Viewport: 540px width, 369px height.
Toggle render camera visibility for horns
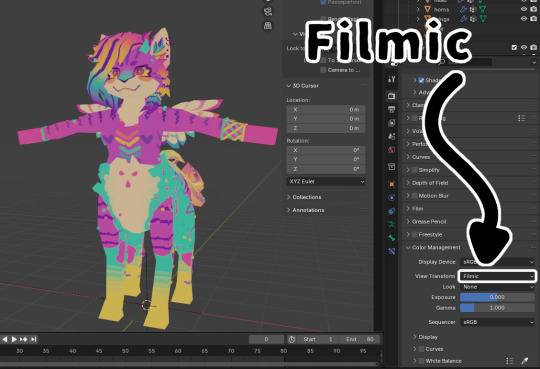pos(533,10)
